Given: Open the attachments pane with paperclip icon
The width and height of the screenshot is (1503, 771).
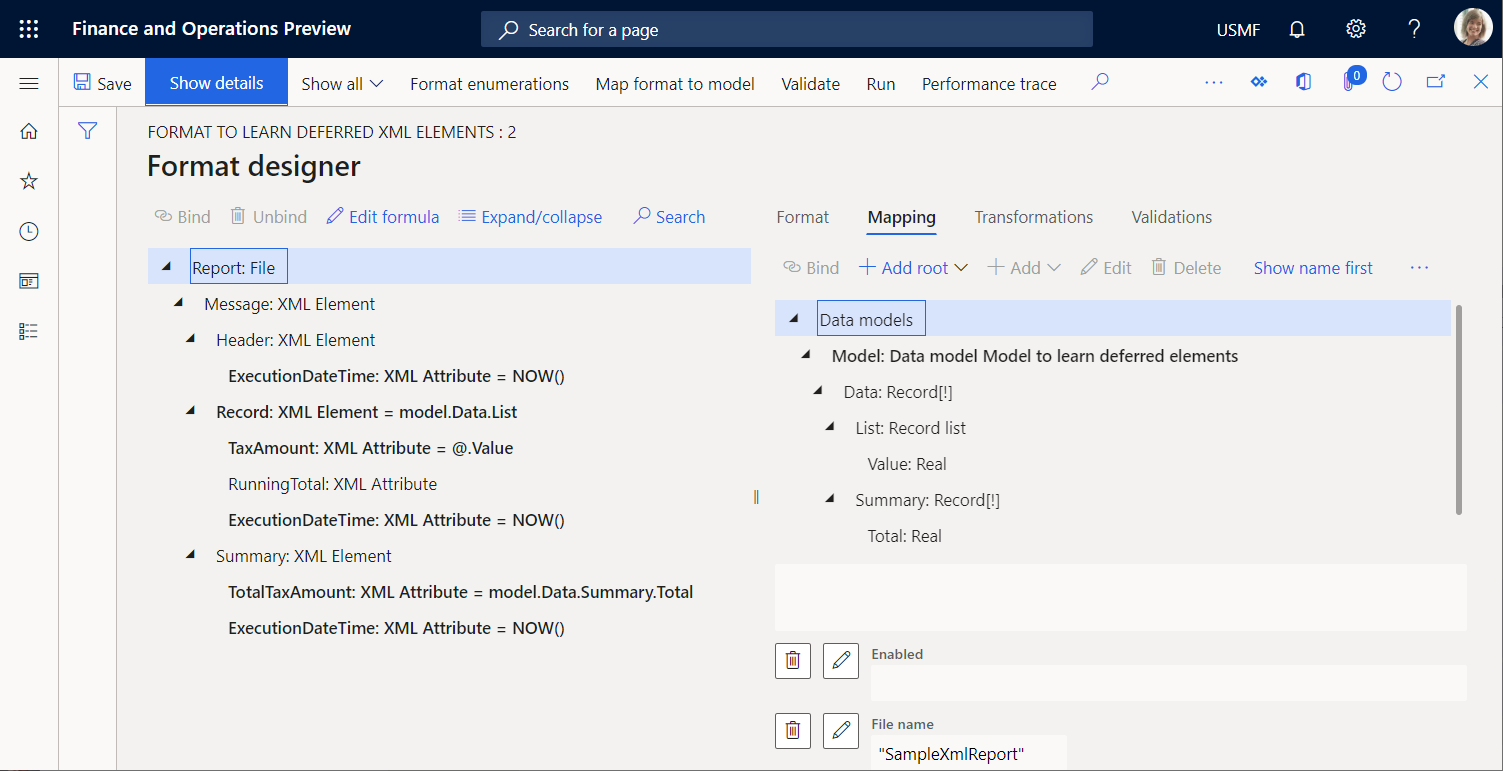Looking at the screenshot, I should pos(1351,82).
